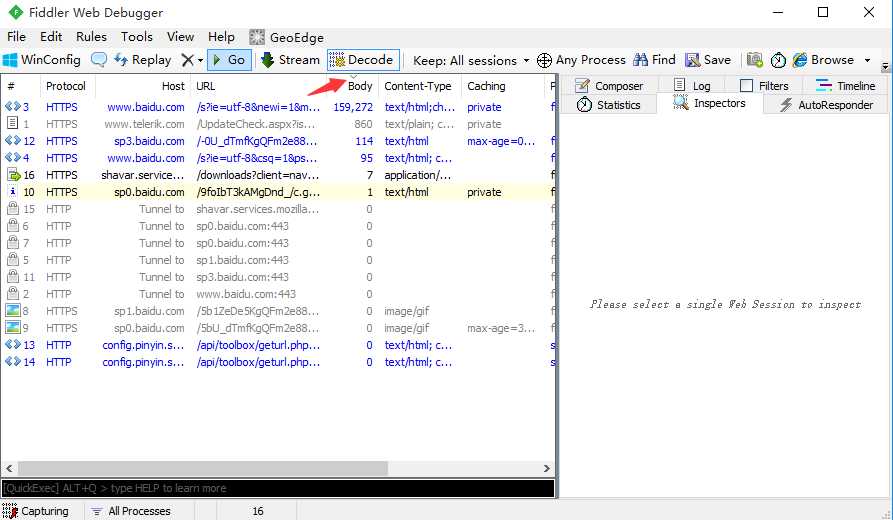Switch to the AutoResponder tab
The width and height of the screenshot is (893, 520).
pos(826,105)
